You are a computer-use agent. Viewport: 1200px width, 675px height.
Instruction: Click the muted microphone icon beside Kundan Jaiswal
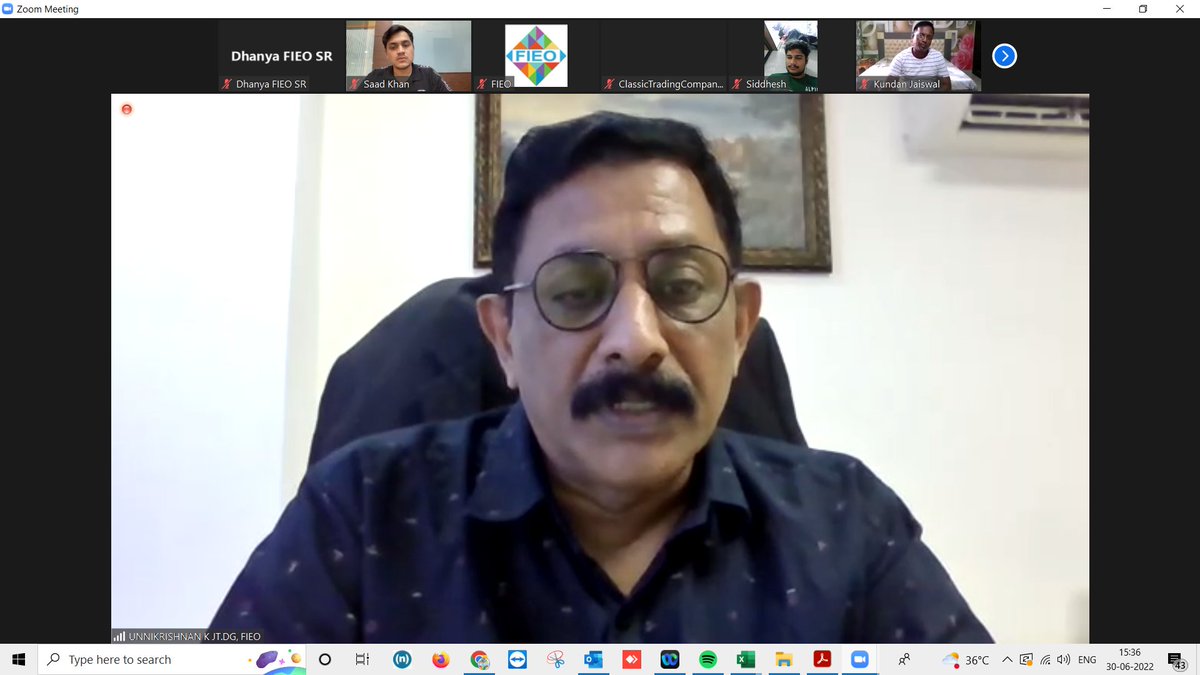[864, 84]
